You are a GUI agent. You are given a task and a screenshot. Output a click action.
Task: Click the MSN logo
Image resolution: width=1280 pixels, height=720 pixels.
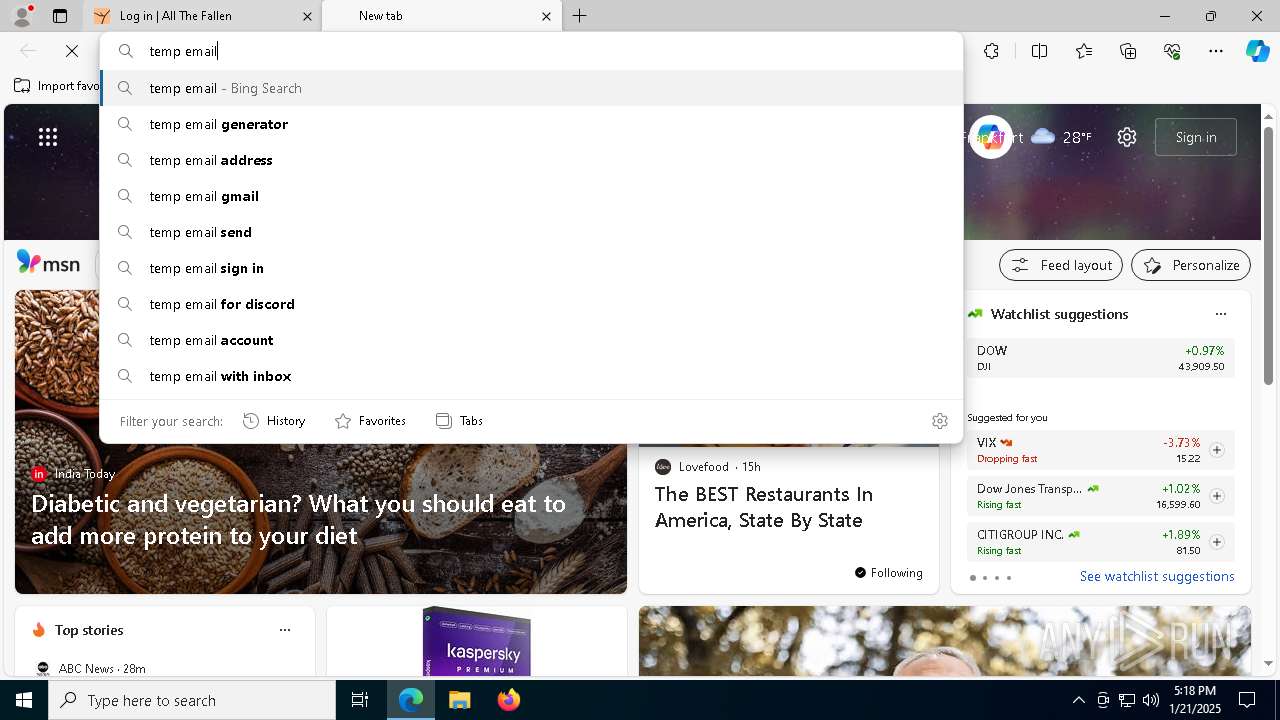click(48, 263)
